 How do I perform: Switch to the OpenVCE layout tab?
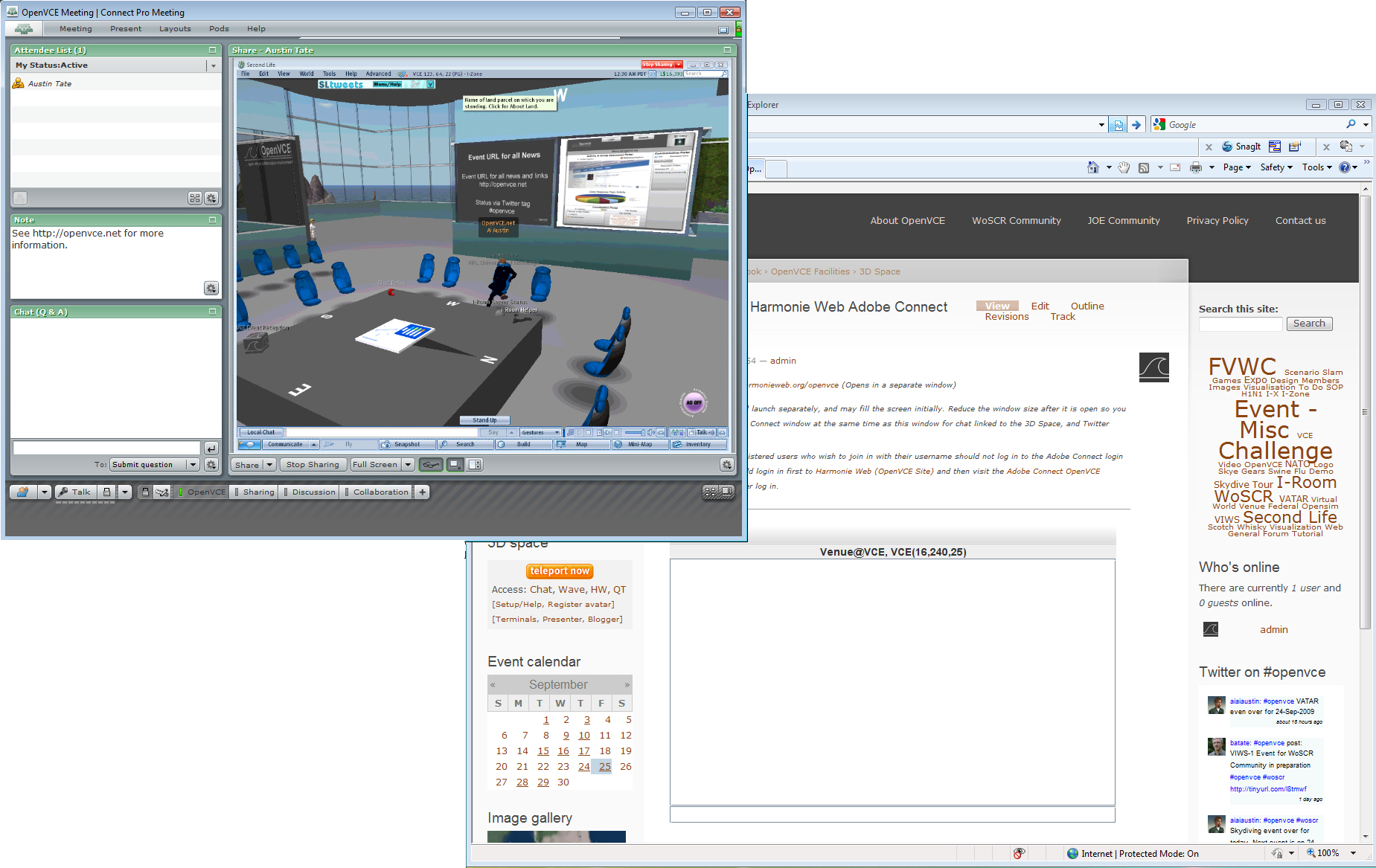click(202, 492)
